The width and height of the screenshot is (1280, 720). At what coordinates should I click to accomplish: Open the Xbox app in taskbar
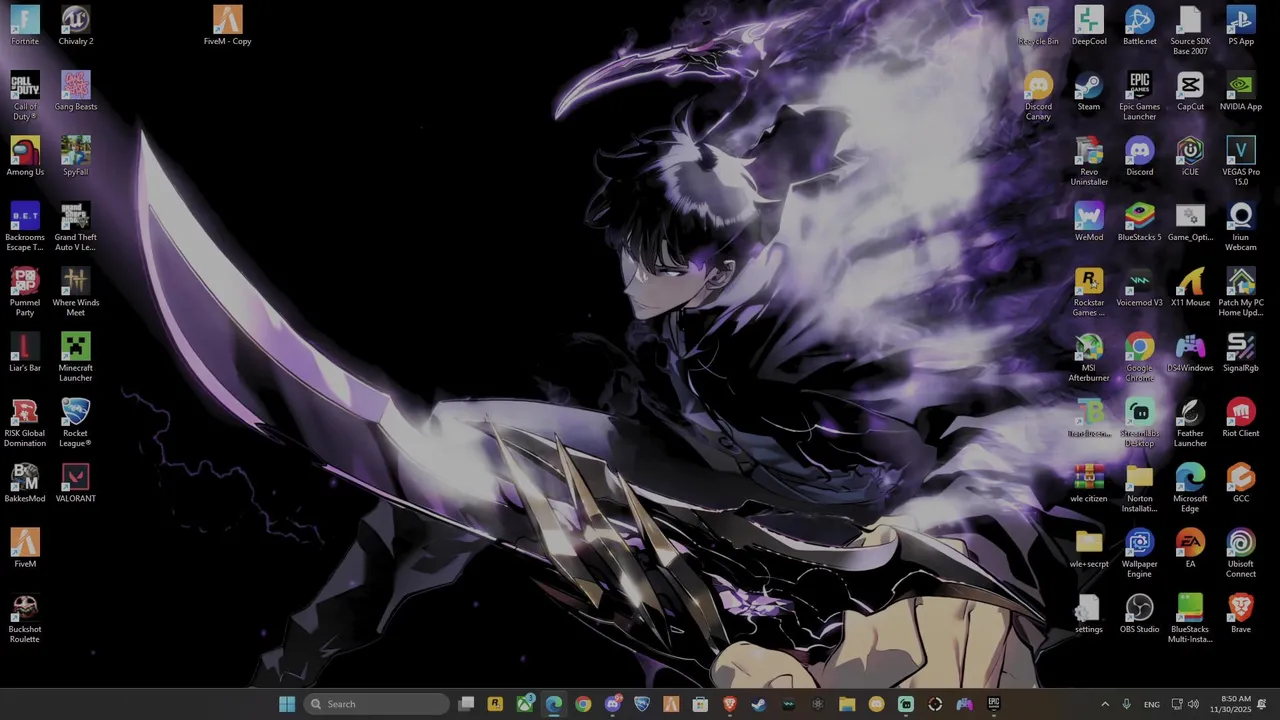tap(525, 704)
